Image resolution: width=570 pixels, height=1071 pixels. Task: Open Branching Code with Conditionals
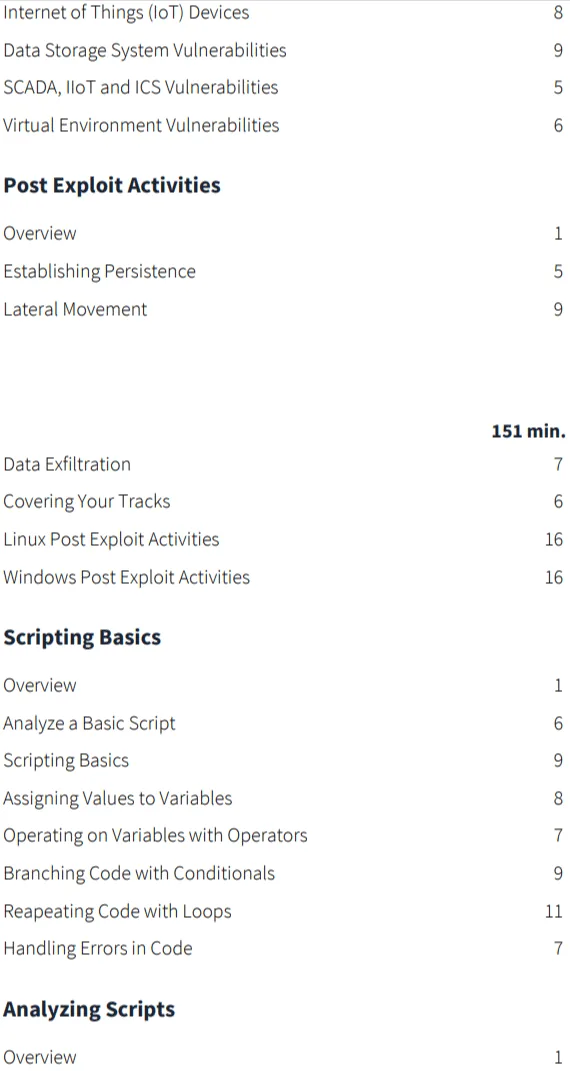(x=139, y=873)
